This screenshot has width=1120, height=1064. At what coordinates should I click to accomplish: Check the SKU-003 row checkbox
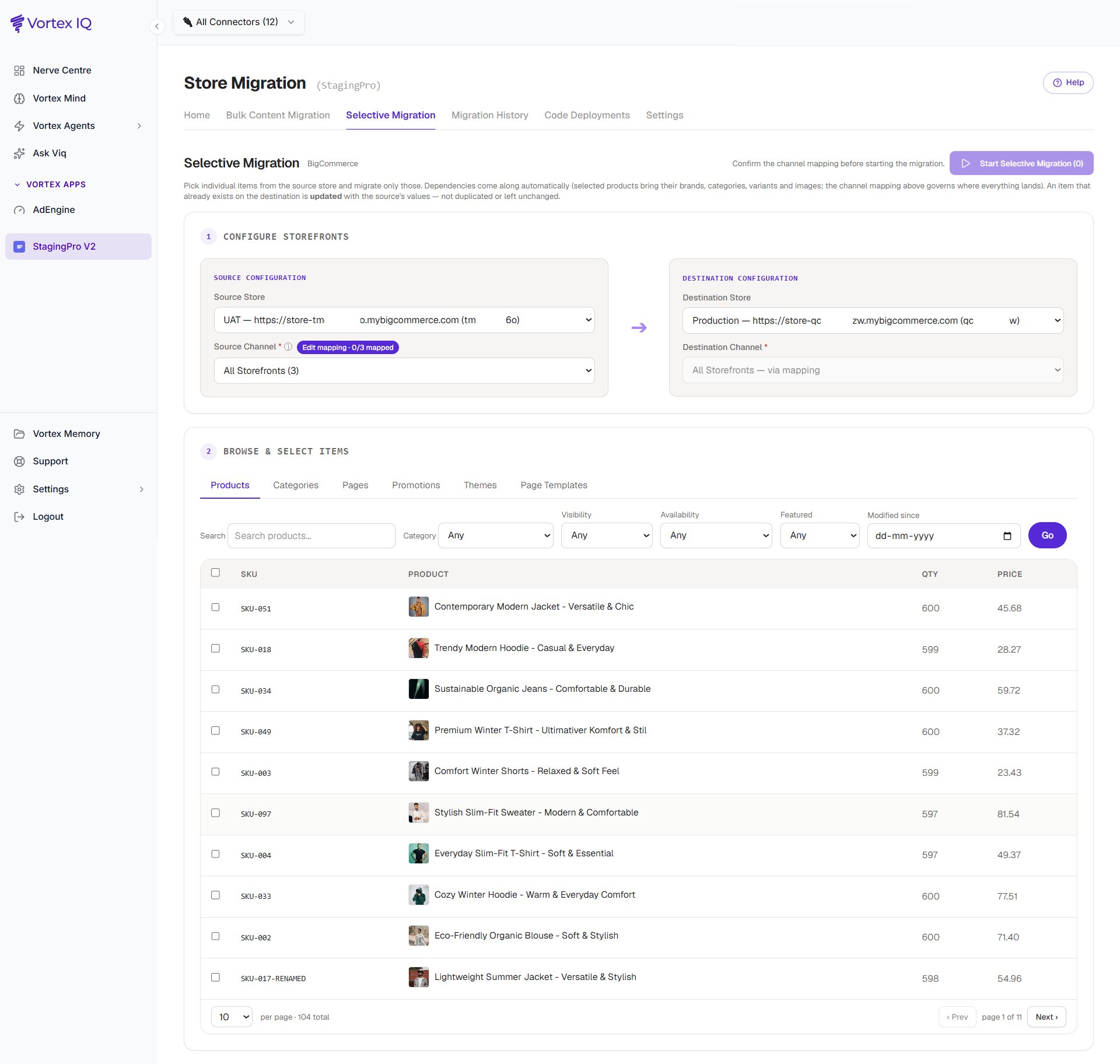pyautogui.click(x=215, y=772)
